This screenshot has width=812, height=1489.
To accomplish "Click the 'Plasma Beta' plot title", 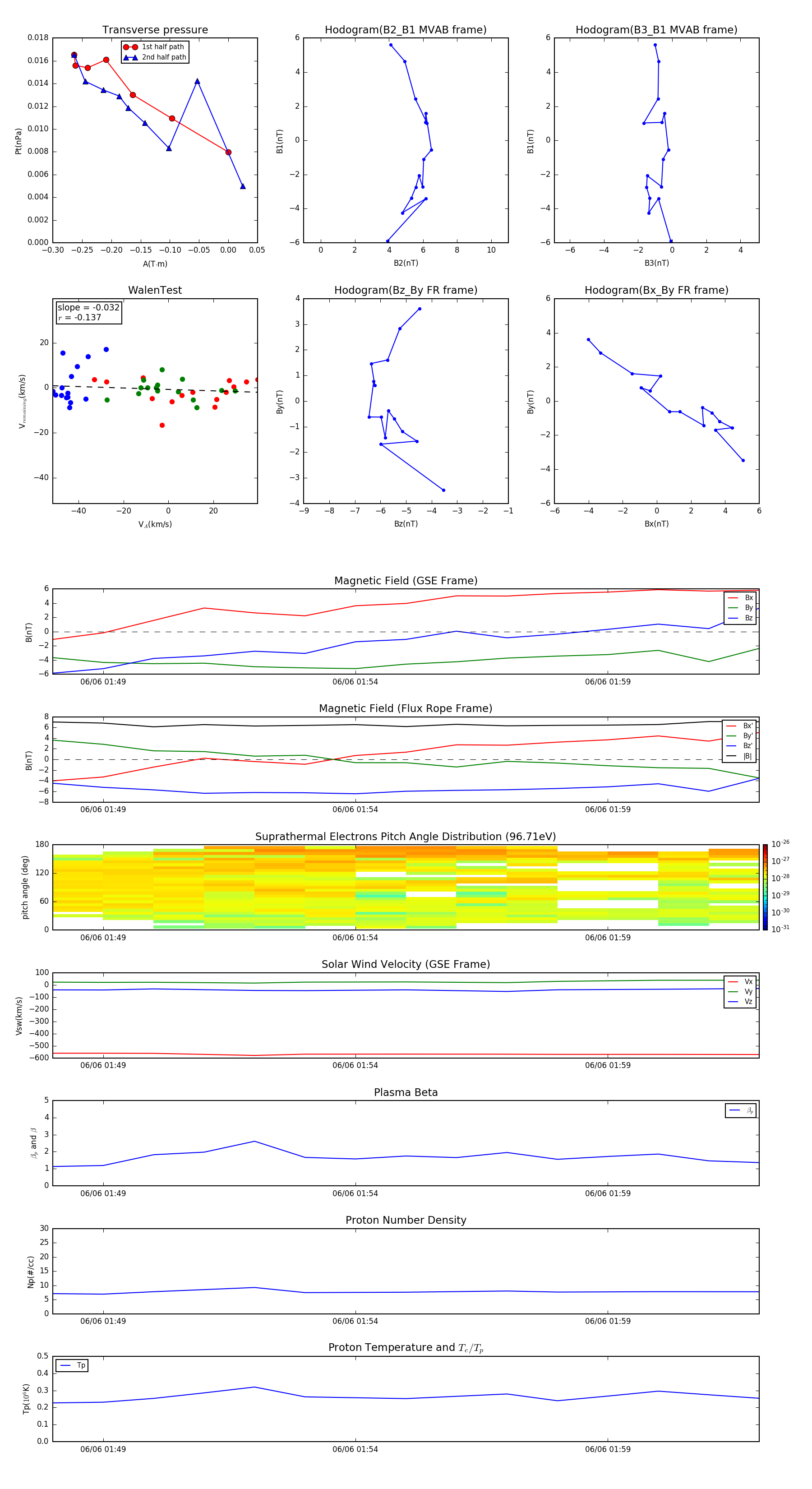I will [x=406, y=1092].
